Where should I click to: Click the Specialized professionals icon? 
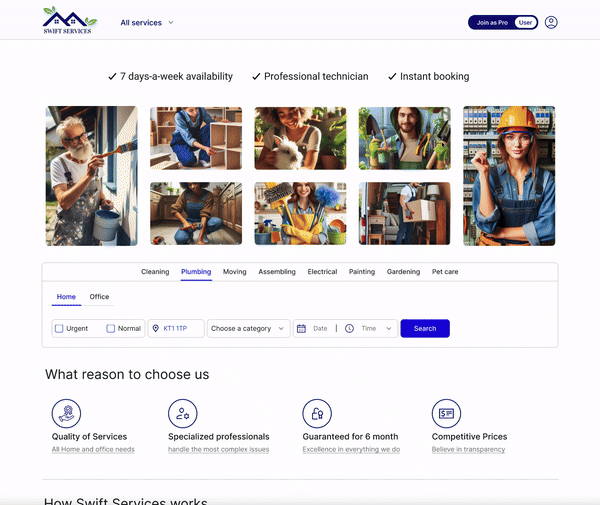(x=183, y=413)
